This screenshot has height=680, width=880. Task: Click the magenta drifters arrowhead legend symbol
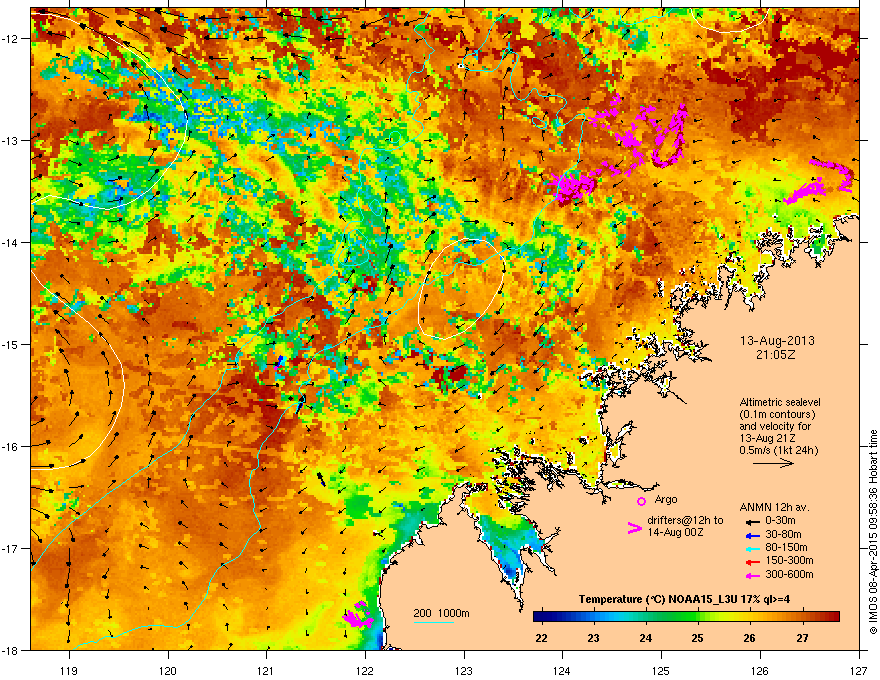(x=634, y=527)
